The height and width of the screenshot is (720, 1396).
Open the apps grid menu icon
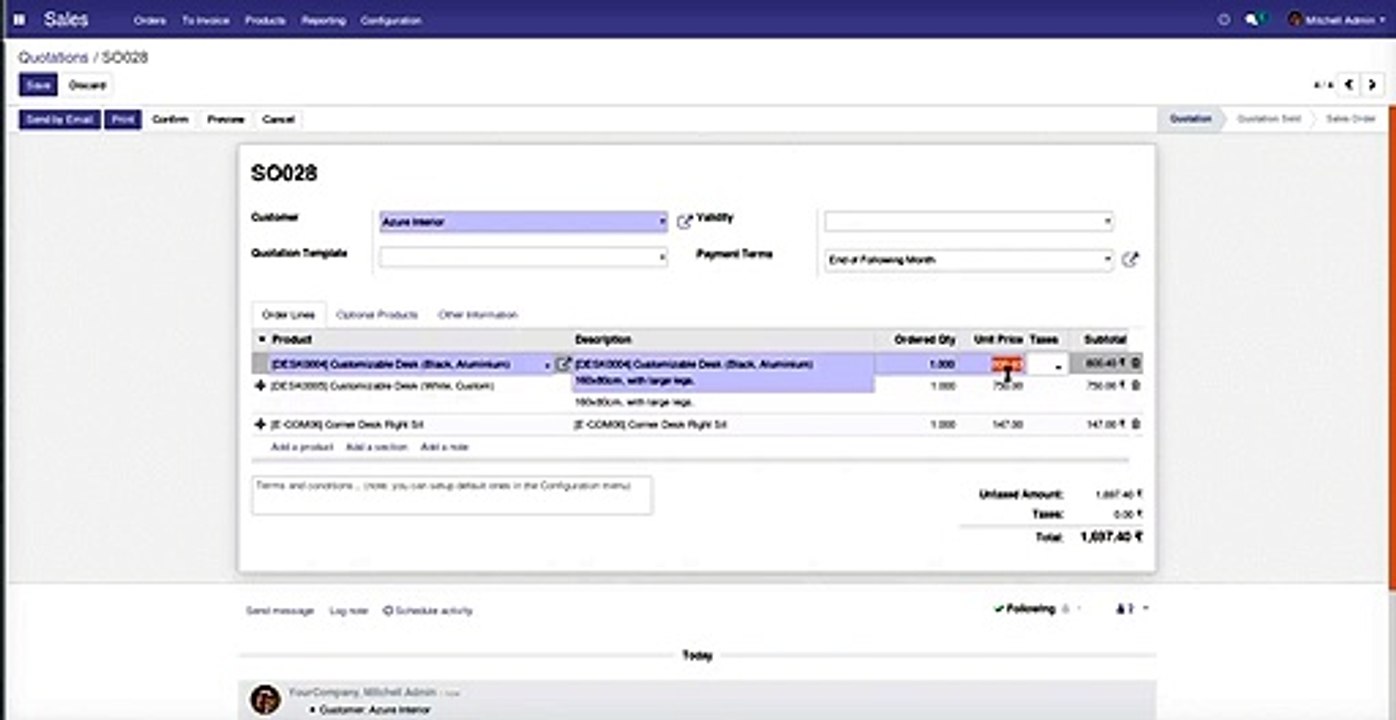[19, 19]
